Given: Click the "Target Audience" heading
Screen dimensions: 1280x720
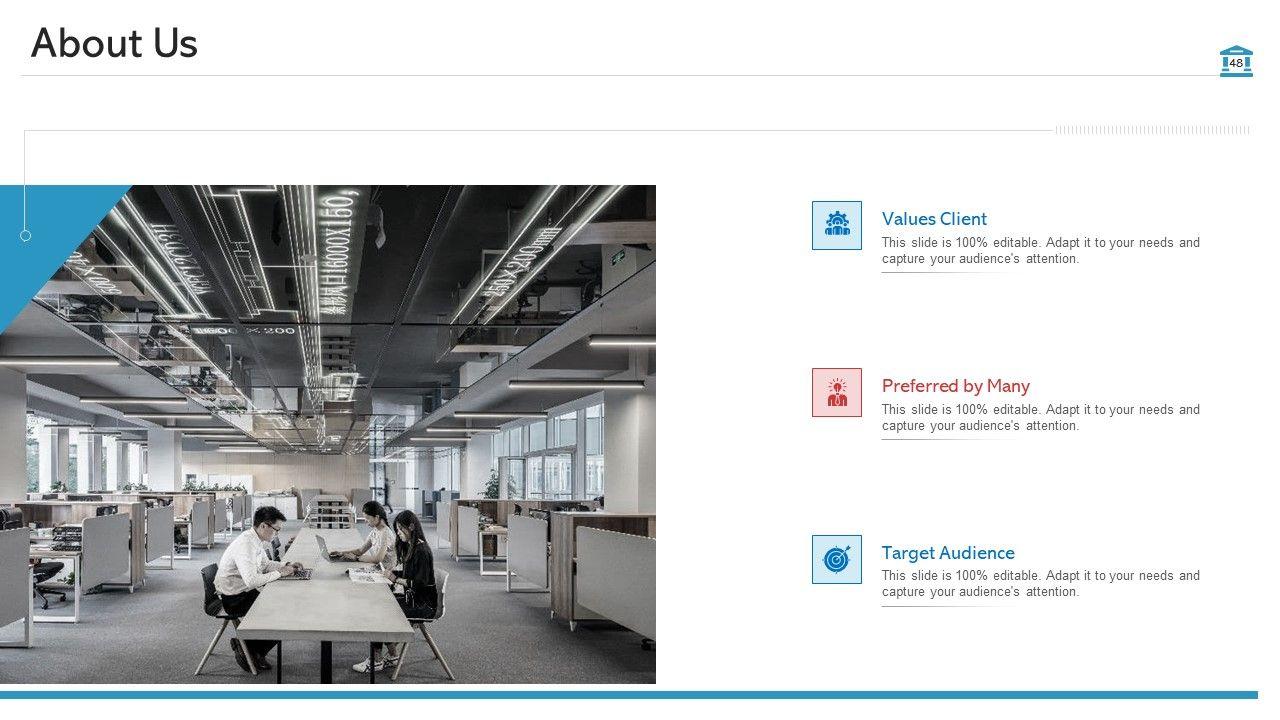Looking at the screenshot, I should coord(947,553).
